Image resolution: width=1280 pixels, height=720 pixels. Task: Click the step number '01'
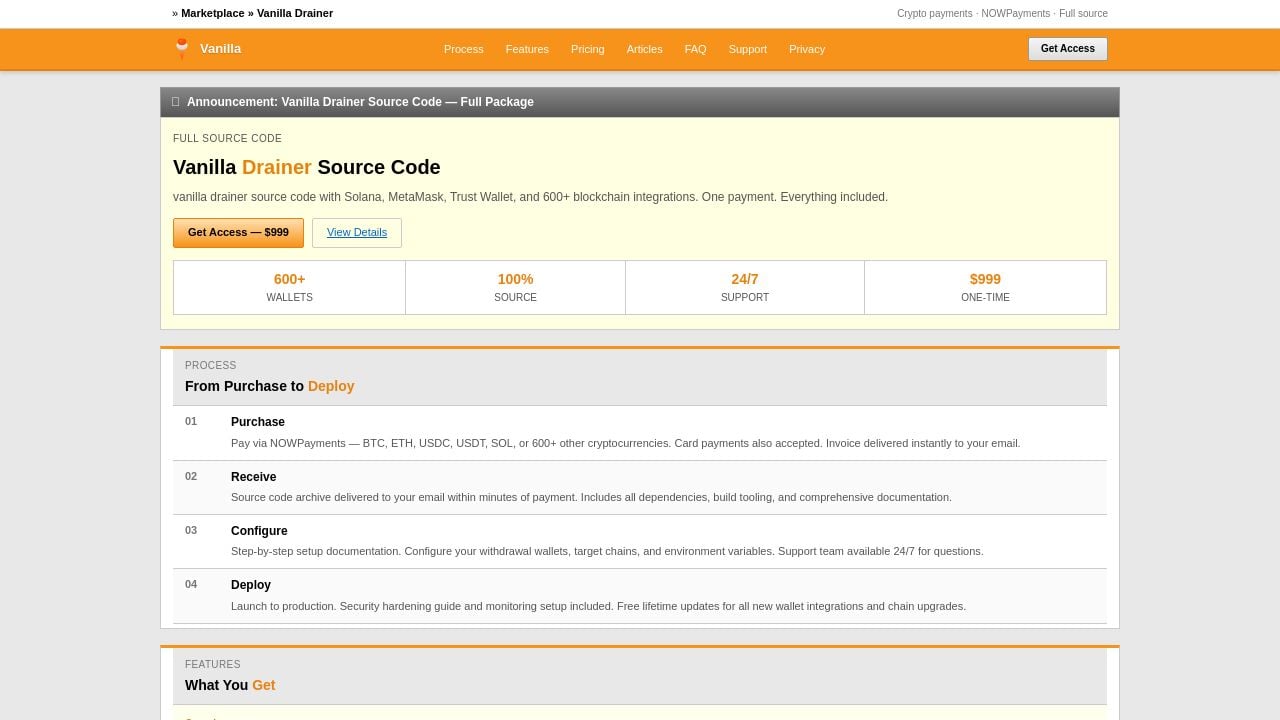[191, 421]
